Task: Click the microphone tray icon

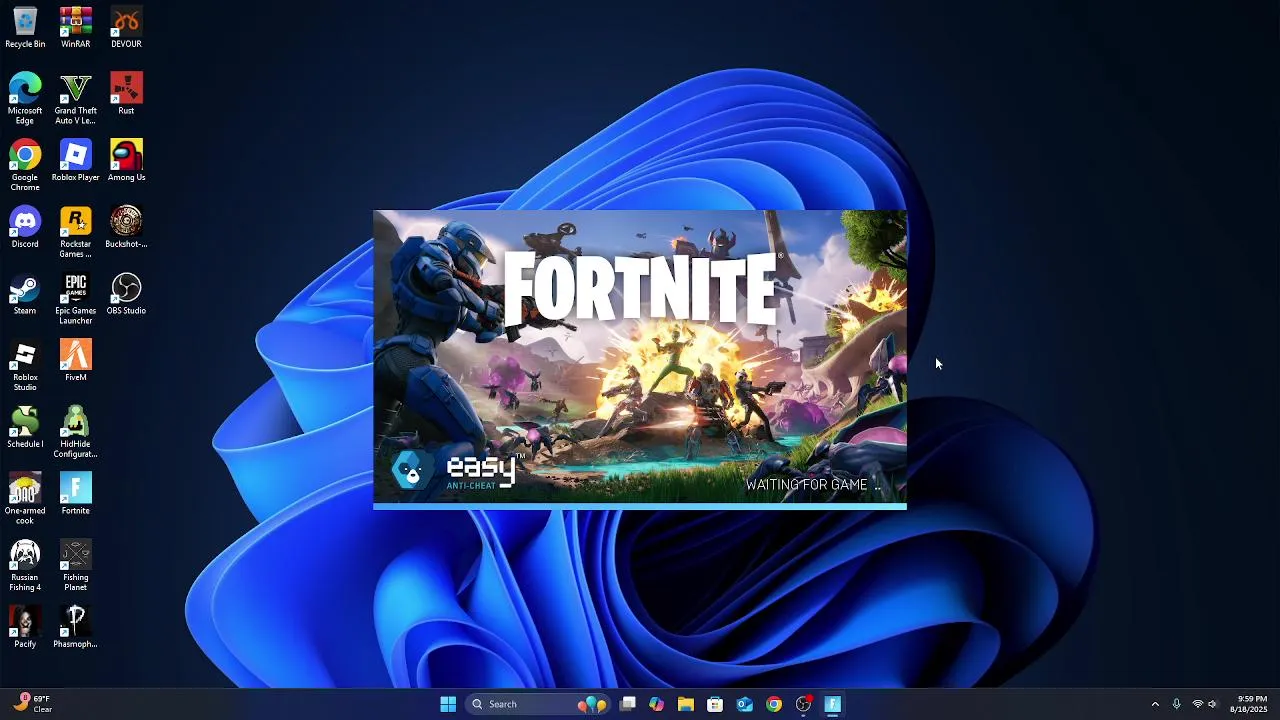Action: (x=1176, y=704)
